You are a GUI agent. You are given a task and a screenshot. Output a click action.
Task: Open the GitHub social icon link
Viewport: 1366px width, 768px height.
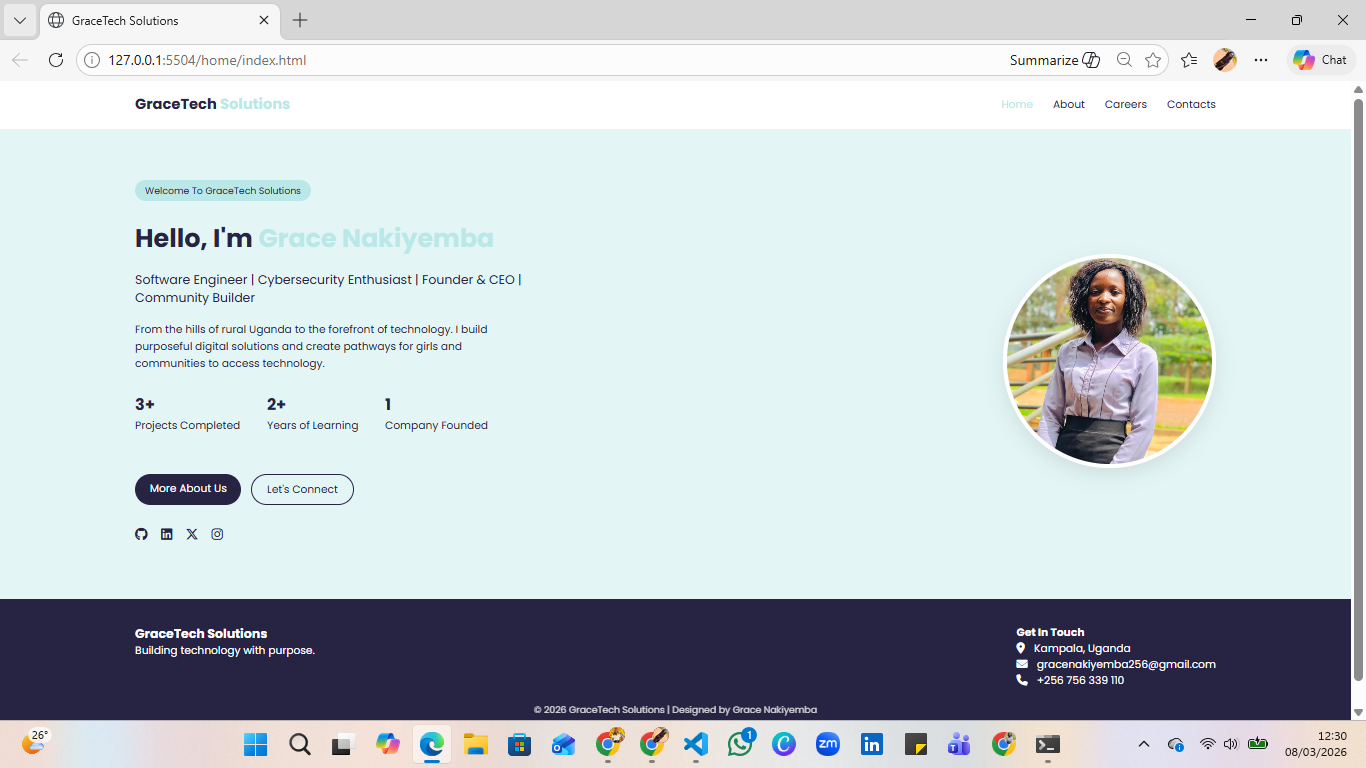[141, 534]
